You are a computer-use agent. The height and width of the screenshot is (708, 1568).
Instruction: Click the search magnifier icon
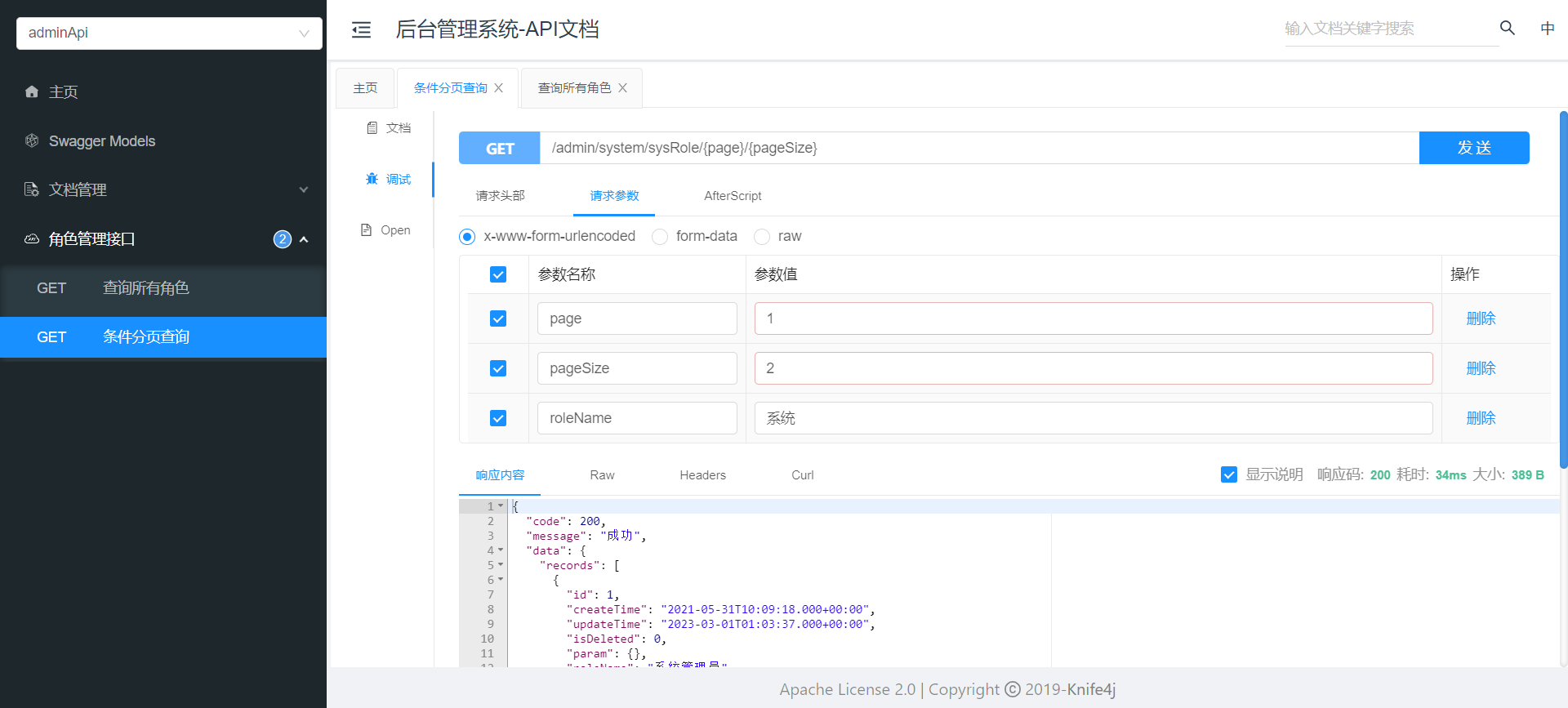(1507, 29)
